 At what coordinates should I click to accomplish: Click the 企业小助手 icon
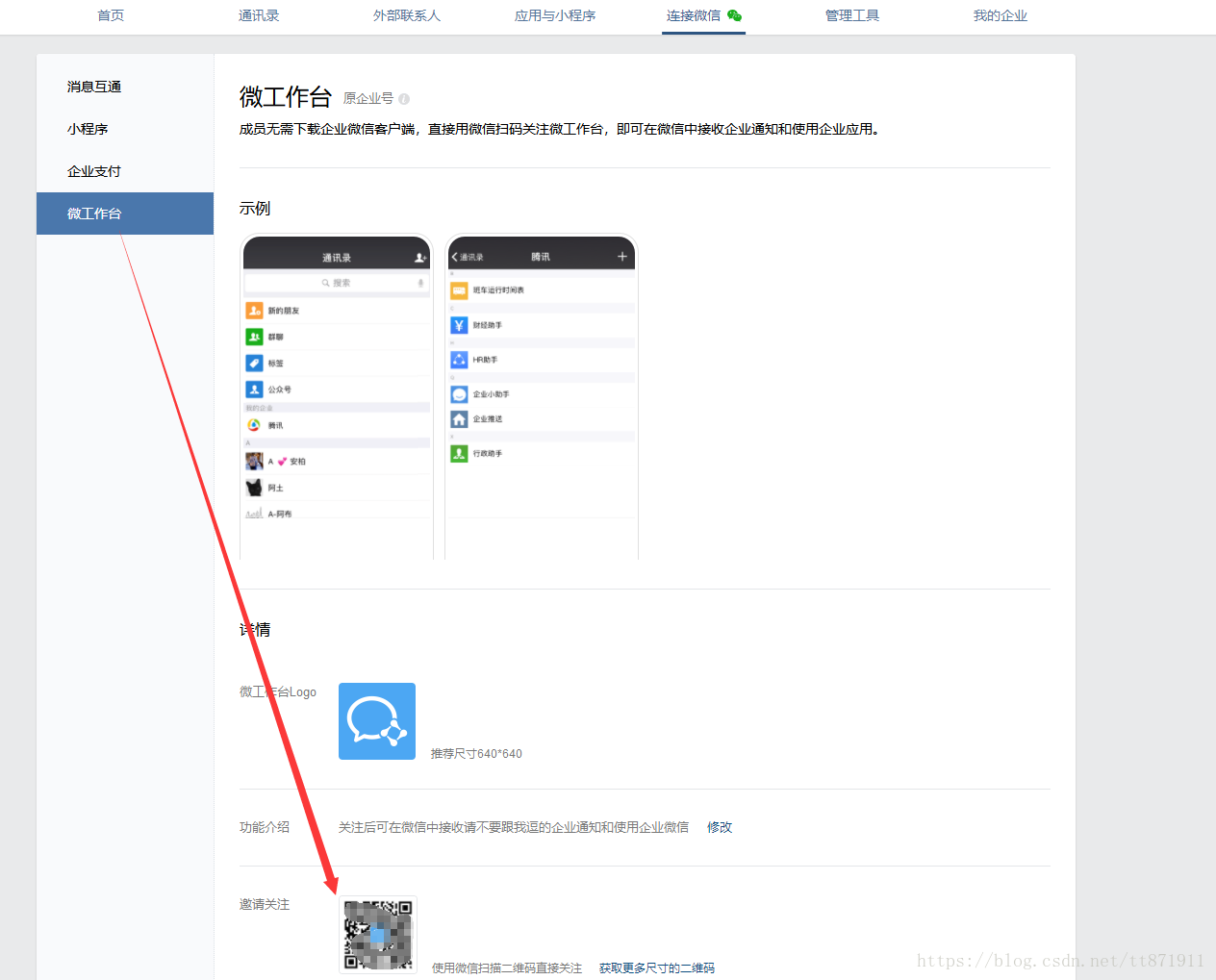click(x=459, y=394)
